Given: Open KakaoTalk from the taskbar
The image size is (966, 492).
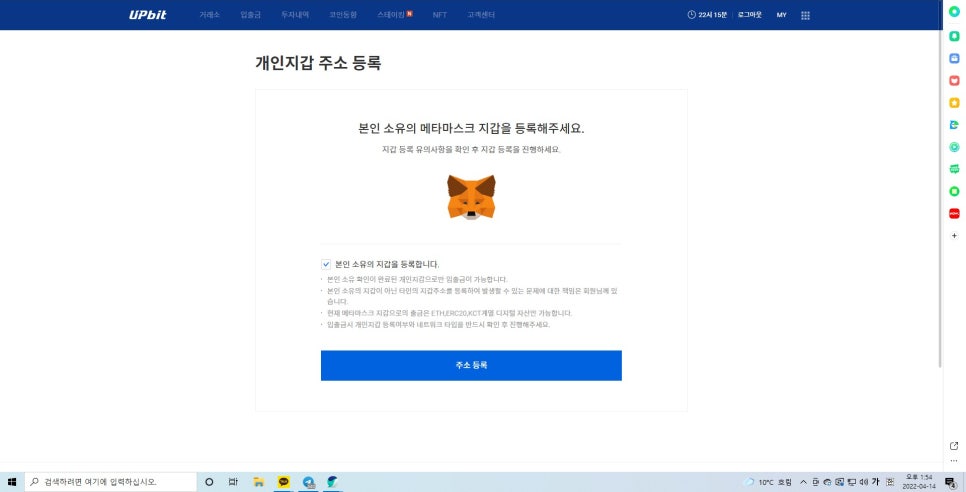Looking at the screenshot, I should click(283, 482).
